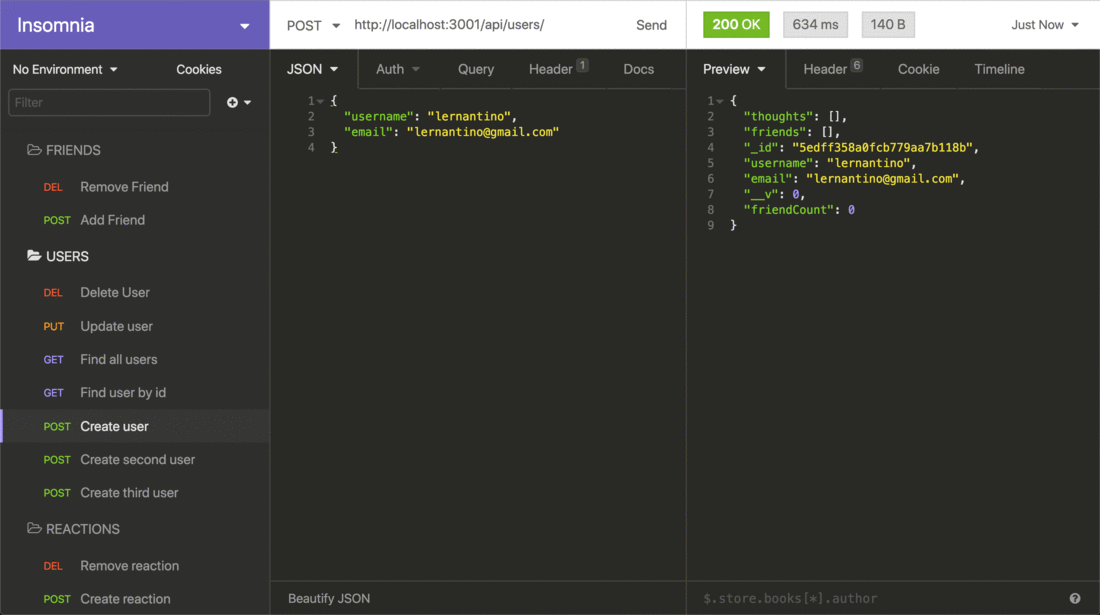1100x615 pixels.
Task: Select the DEL icon for Delete User
Action: coord(53,292)
